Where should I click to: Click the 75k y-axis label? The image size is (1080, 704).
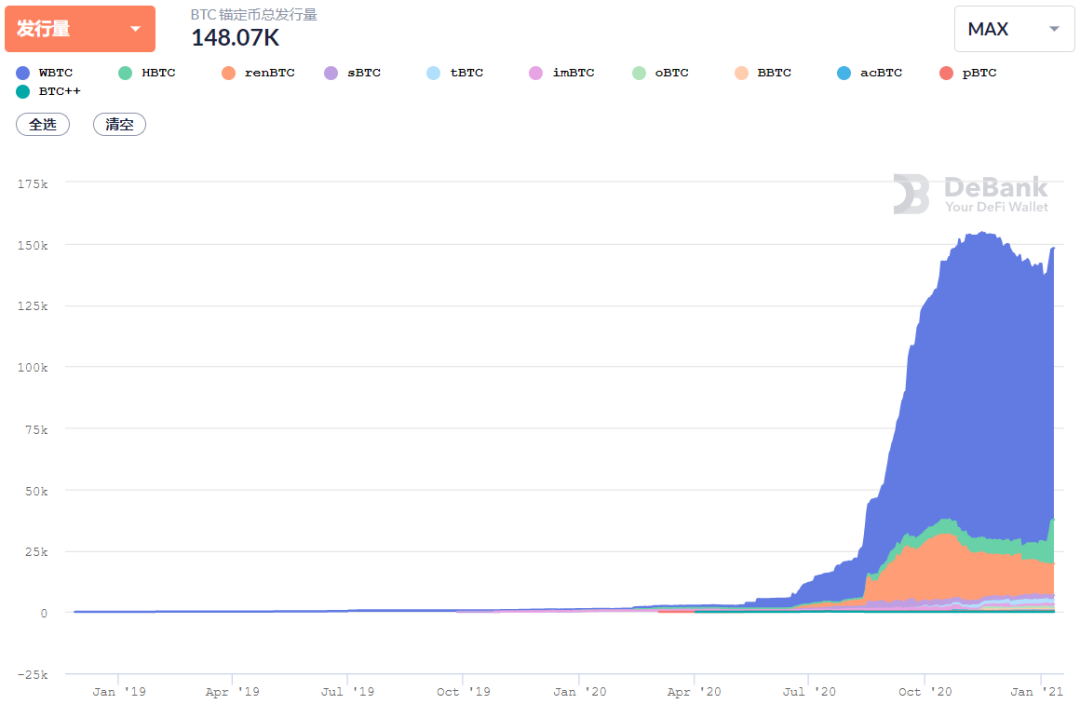point(37,429)
